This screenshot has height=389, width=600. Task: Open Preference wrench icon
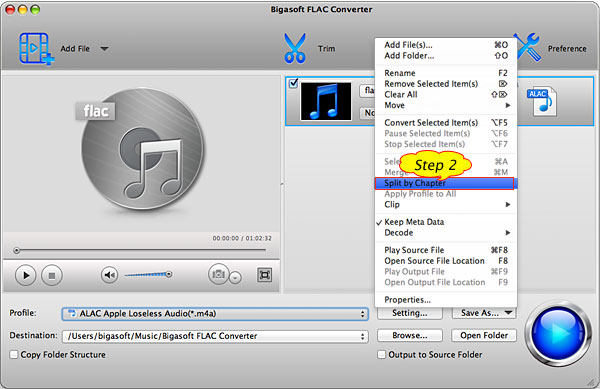[528, 47]
